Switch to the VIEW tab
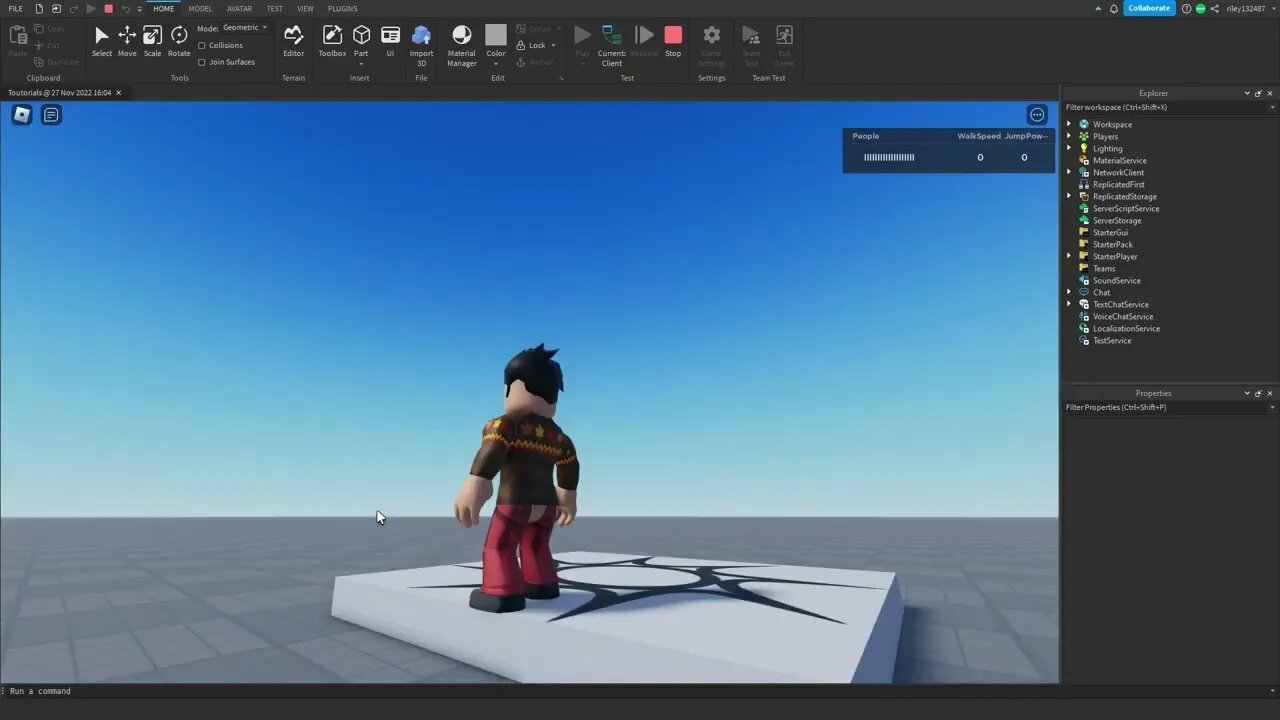This screenshot has width=1280, height=720. 305,8
